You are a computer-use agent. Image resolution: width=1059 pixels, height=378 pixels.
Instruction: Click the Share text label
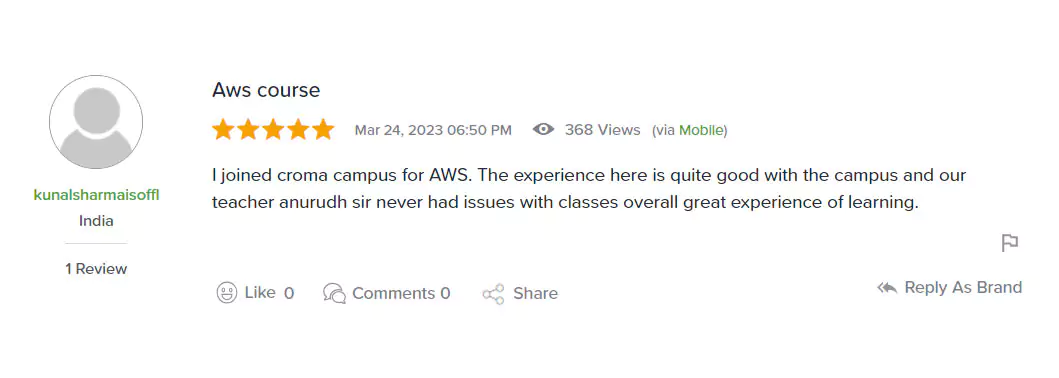536,294
